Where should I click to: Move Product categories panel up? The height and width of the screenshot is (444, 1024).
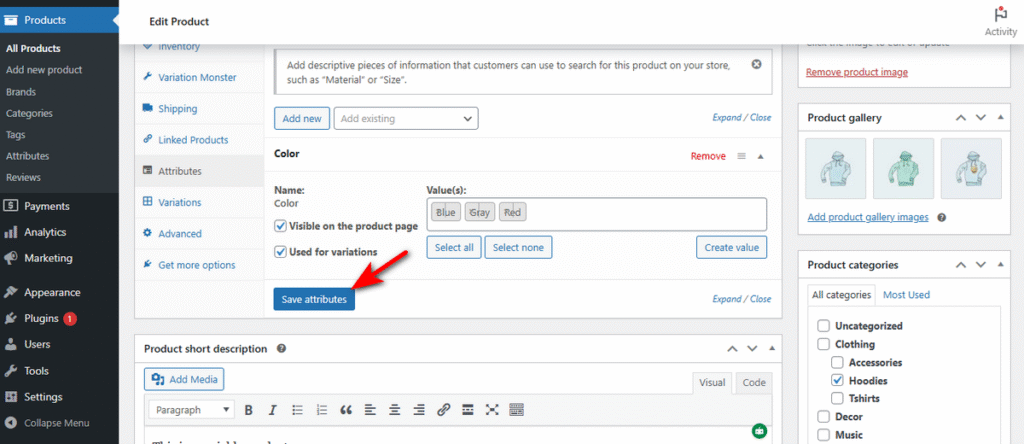tap(960, 265)
